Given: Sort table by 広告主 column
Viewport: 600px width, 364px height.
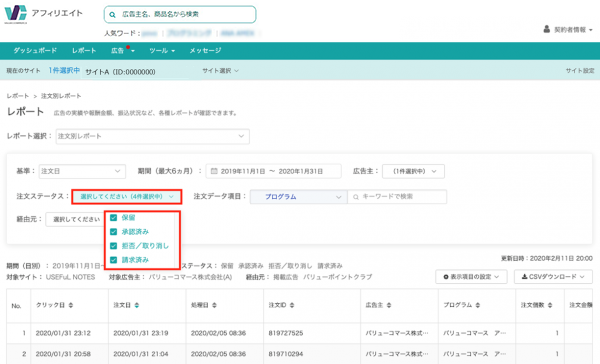Looking at the screenshot, I should tap(389, 305).
